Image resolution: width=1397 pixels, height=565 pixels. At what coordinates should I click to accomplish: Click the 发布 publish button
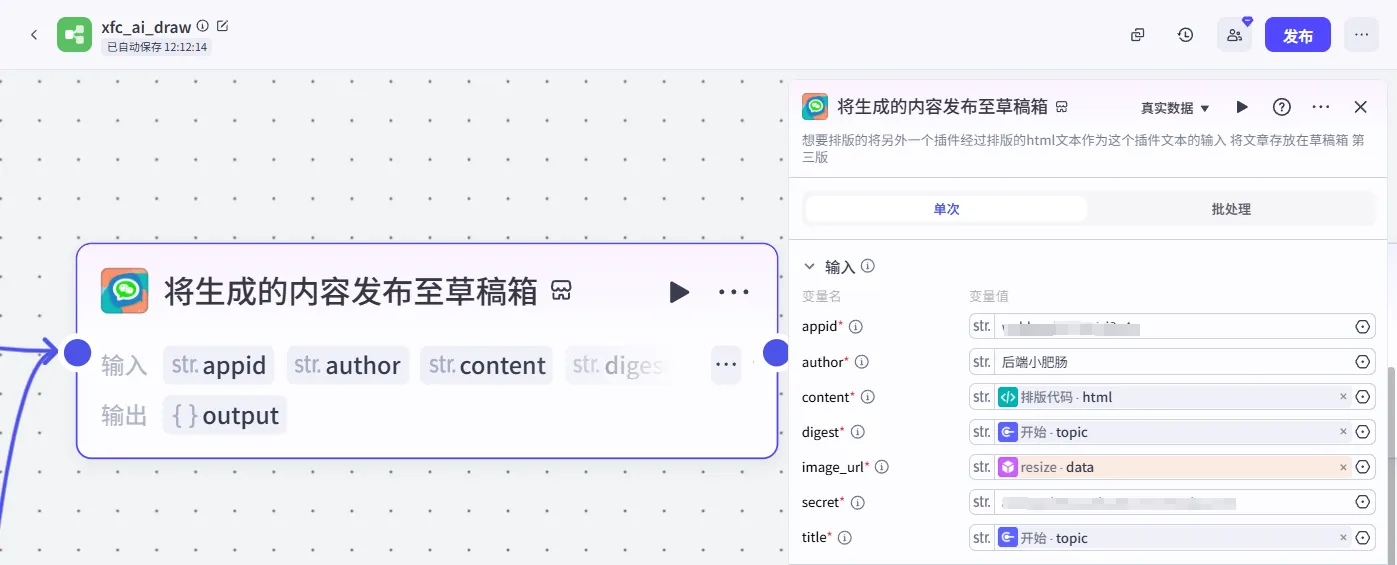1298,35
